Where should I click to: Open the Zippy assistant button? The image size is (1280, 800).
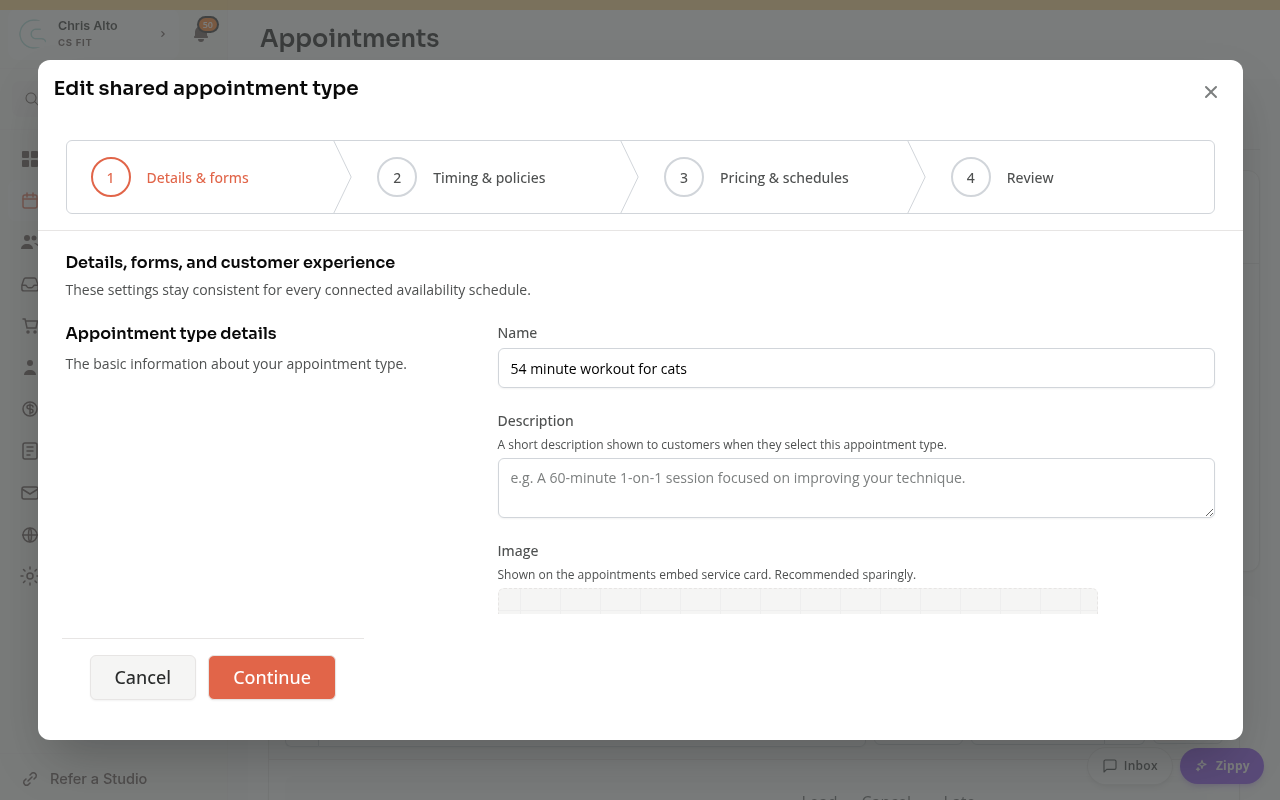coord(1222,766)
